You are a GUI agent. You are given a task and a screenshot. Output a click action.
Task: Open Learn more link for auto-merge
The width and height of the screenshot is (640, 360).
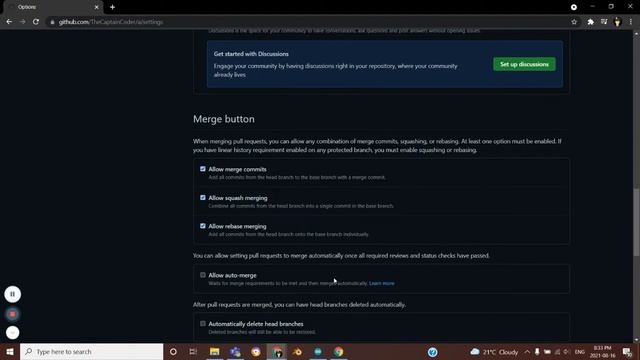click(382, 283)
